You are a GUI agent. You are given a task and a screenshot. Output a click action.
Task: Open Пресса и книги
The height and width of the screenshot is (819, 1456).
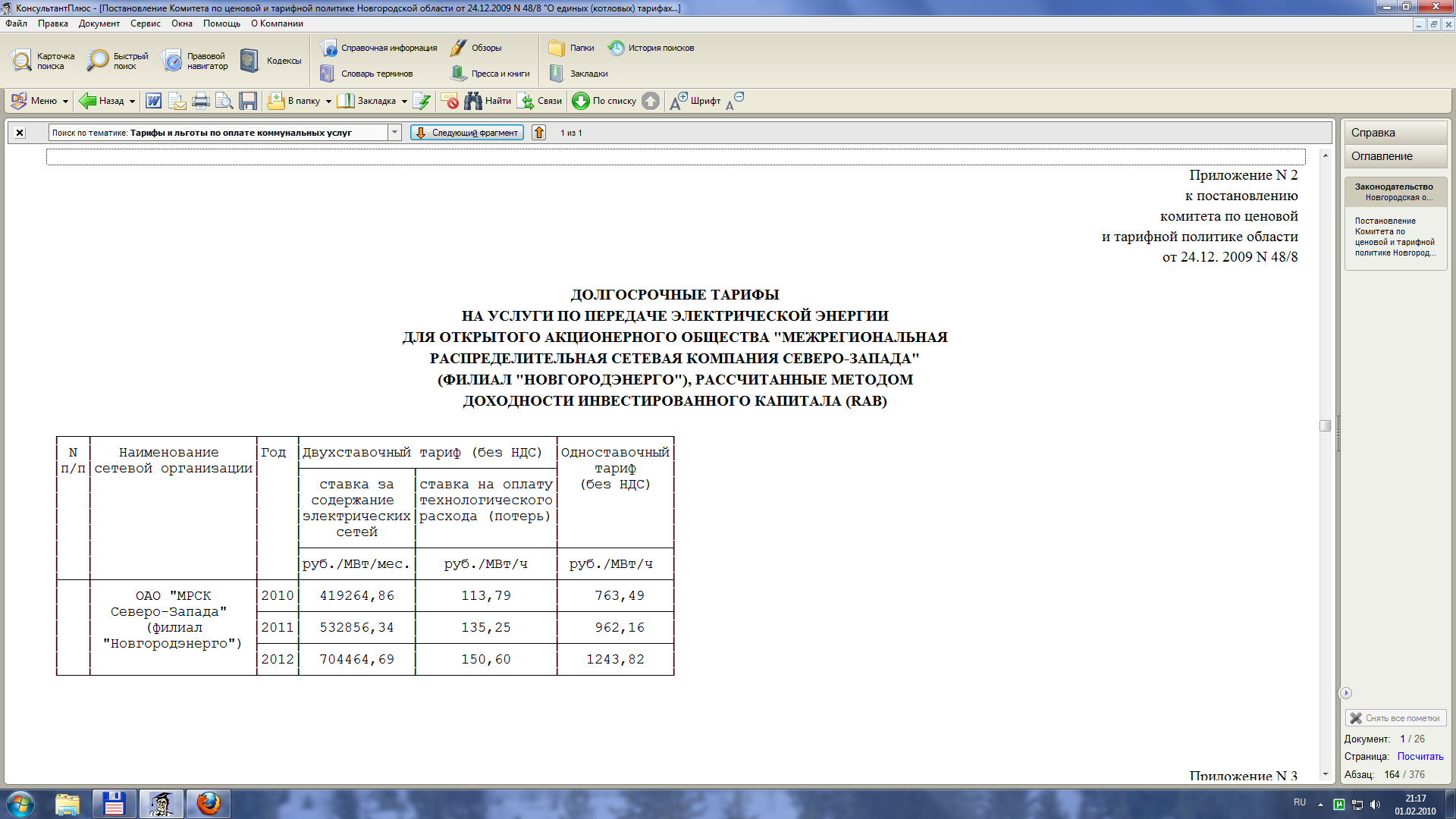490,74
